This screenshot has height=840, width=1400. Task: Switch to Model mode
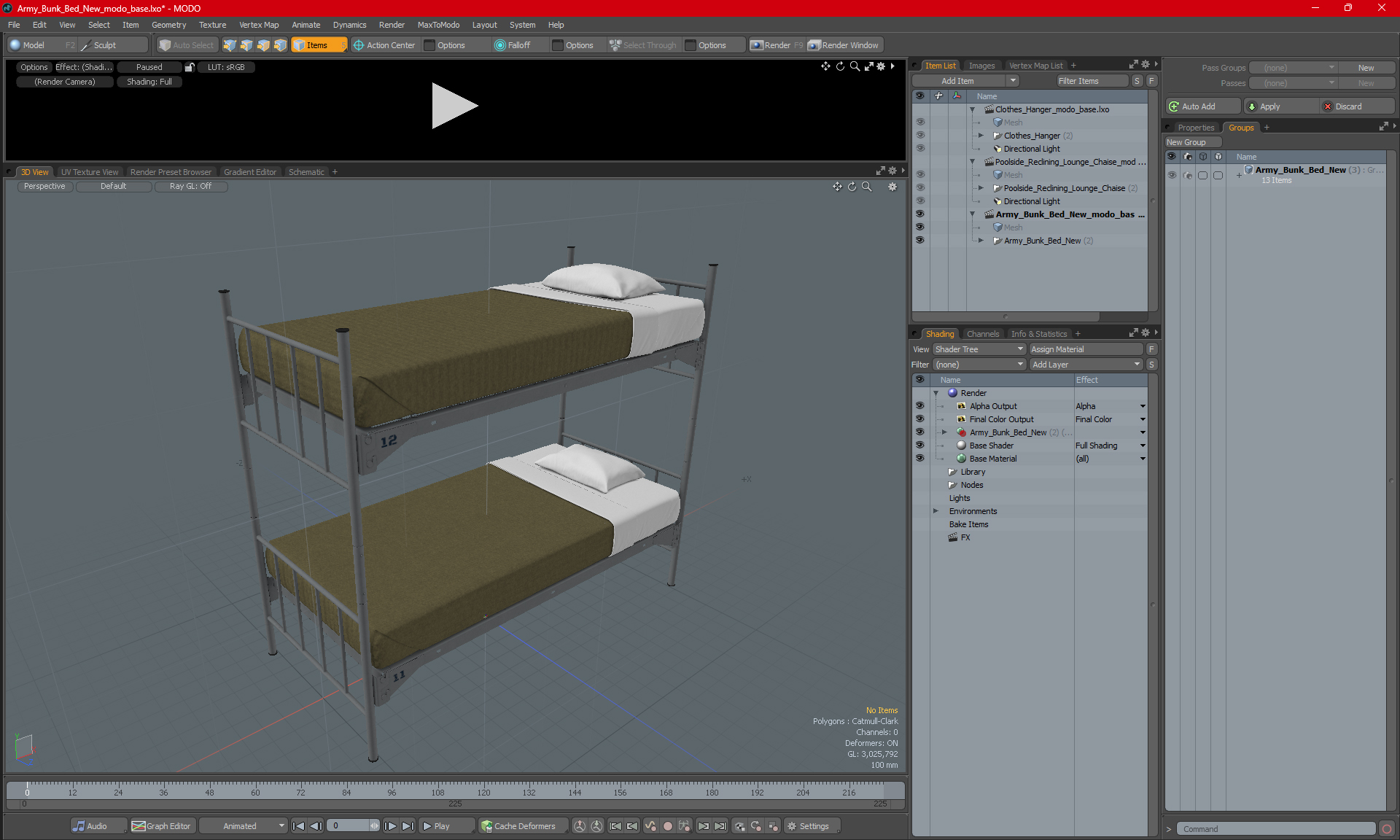coord(42,45)
